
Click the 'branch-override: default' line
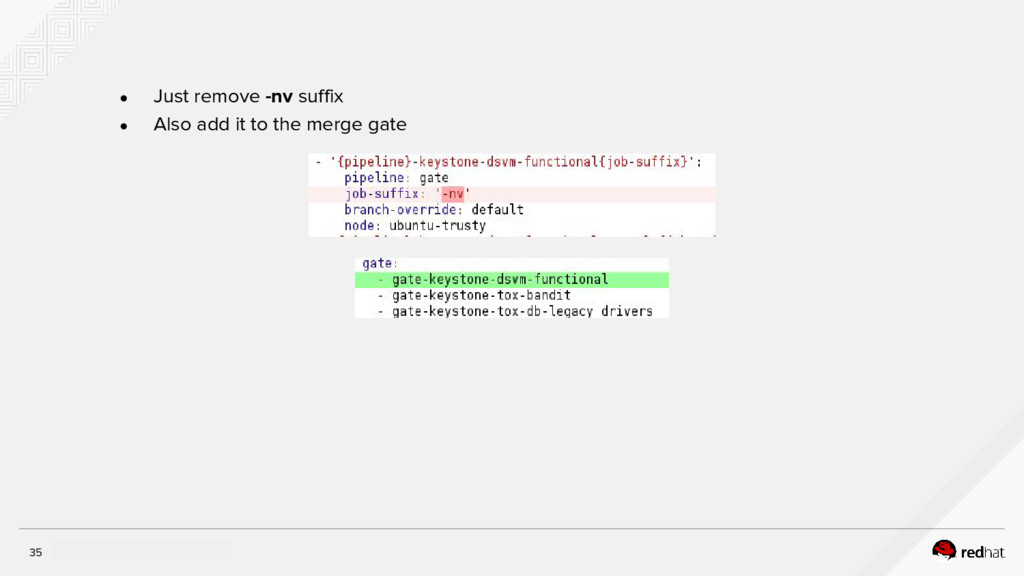(433, 210)
